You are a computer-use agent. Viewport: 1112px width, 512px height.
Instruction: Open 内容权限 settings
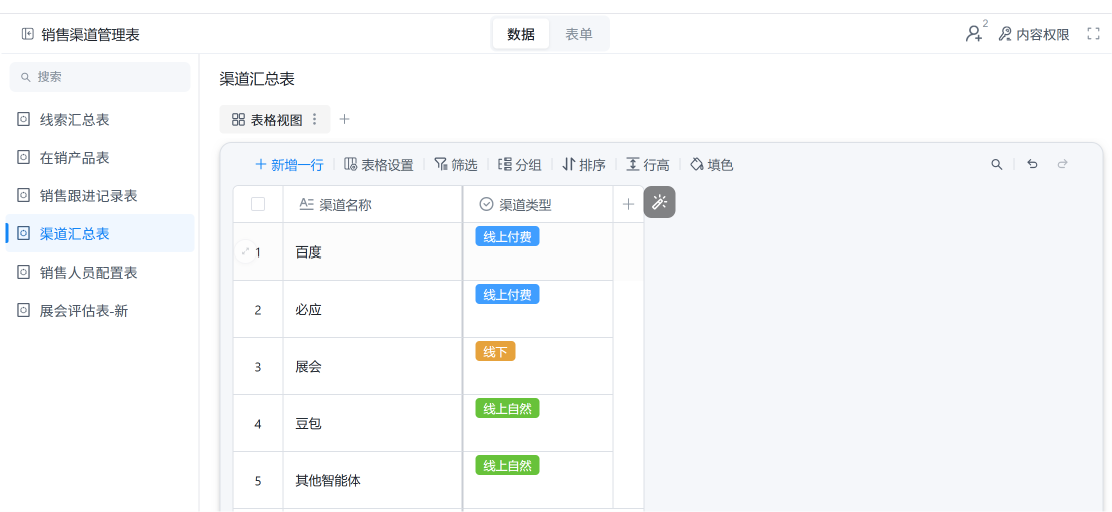point(1034,34)
